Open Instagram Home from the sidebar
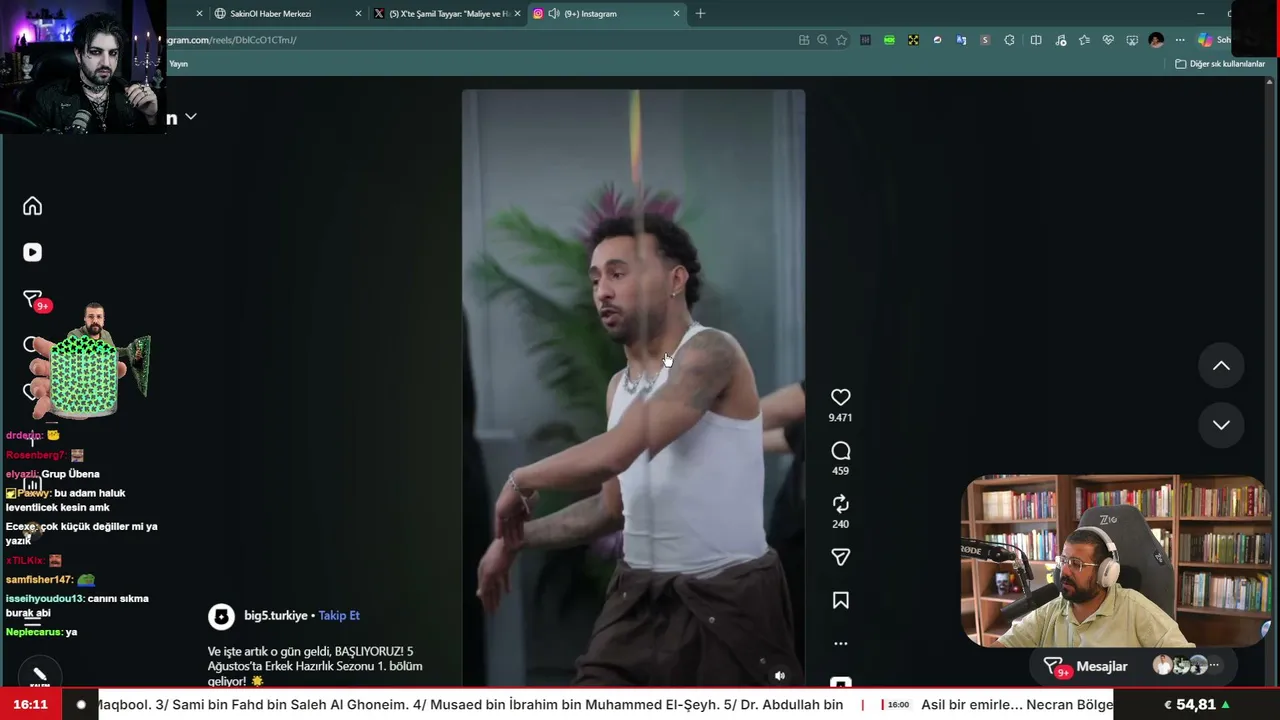Screen dimensions: 1280x720 click(32, 206)
